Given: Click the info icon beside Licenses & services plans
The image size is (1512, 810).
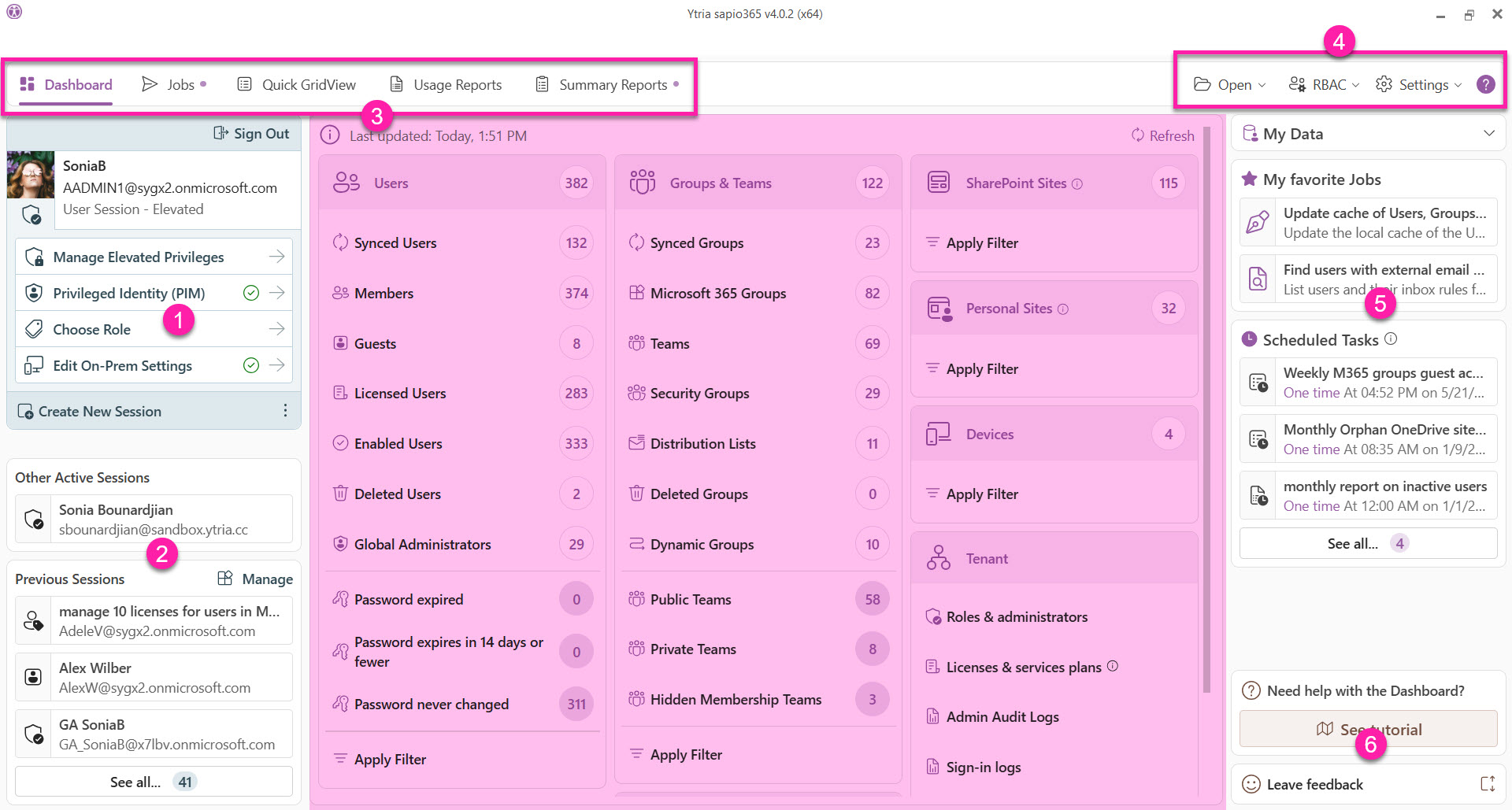Looking at the screenshot, I should coord(1113,666).
